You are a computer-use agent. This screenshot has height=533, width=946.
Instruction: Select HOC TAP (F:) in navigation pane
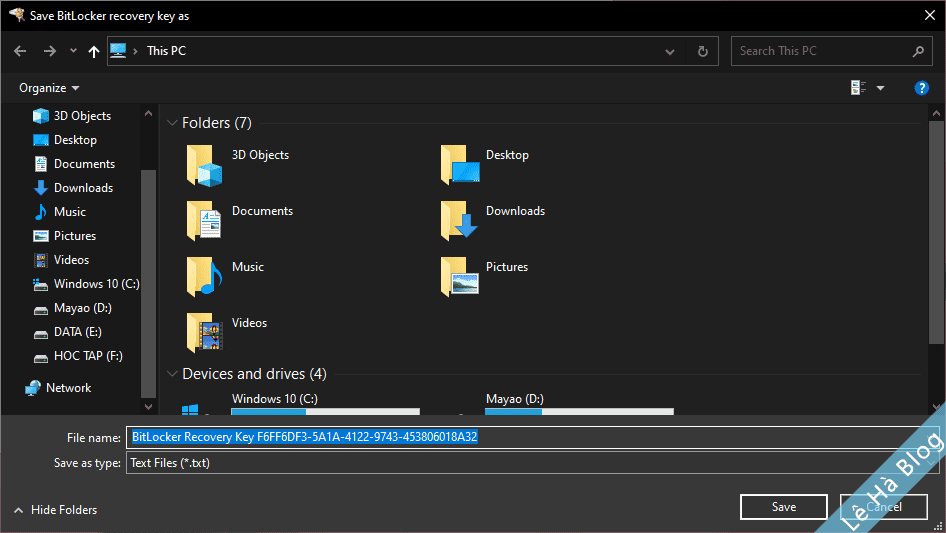click(x=78, y=356)
